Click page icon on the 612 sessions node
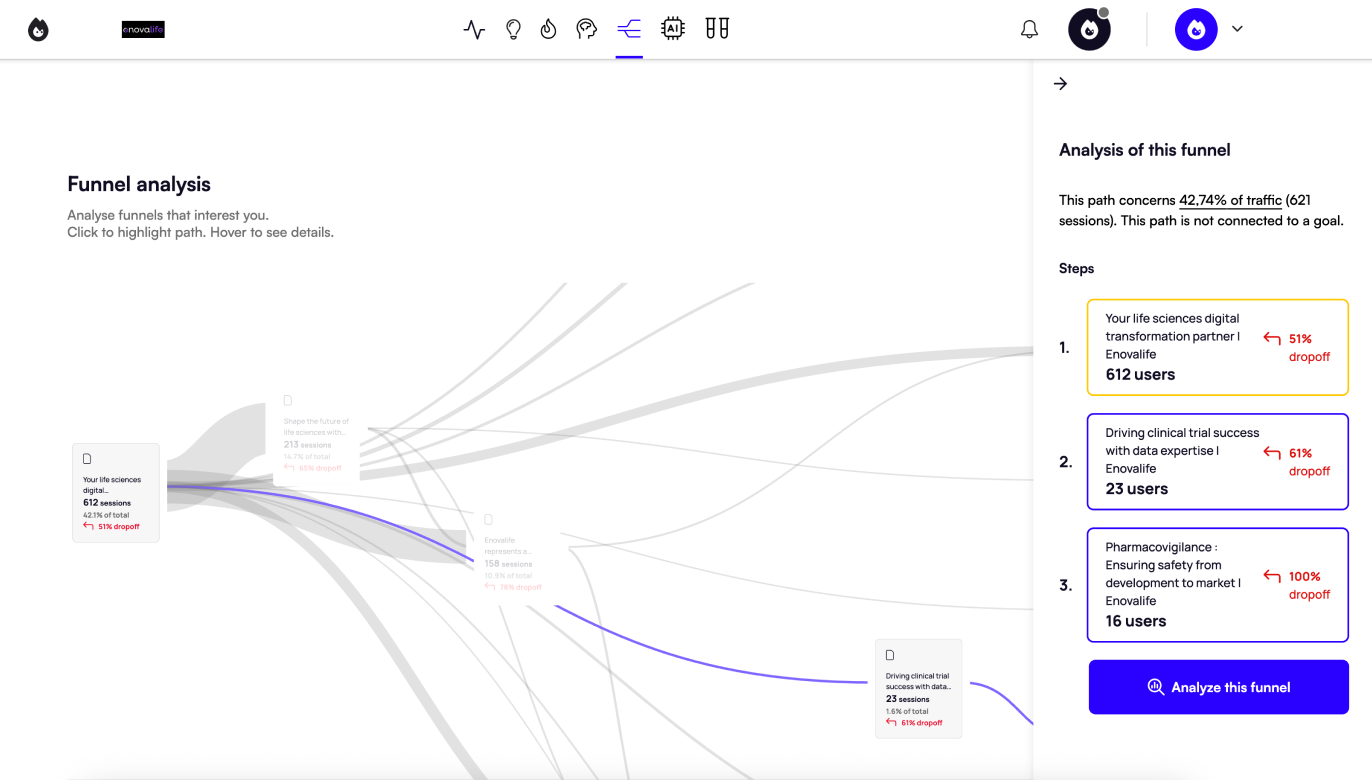The width and height of the screenshot is (1372, 780). 87,459
